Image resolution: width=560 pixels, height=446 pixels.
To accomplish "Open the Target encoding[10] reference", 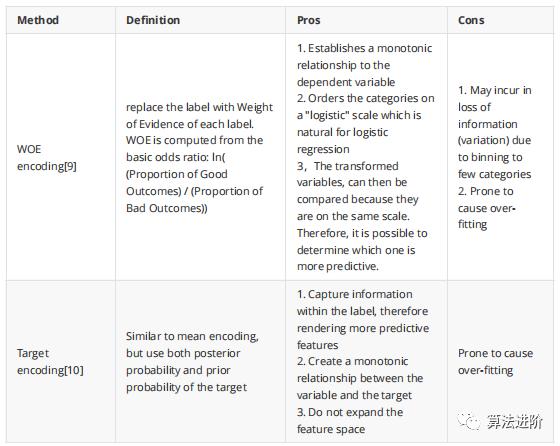I will click(50, 361).
